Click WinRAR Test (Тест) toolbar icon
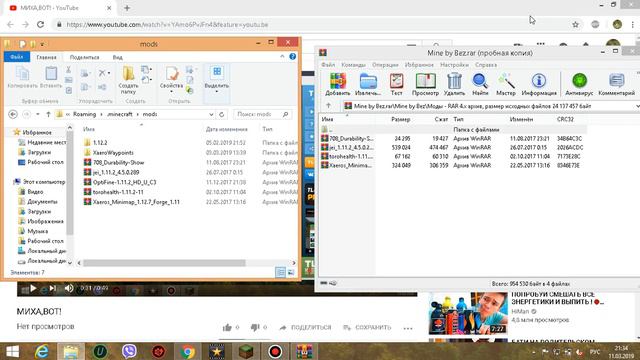Viewport: 640px width, 360px height. point(396,84)
